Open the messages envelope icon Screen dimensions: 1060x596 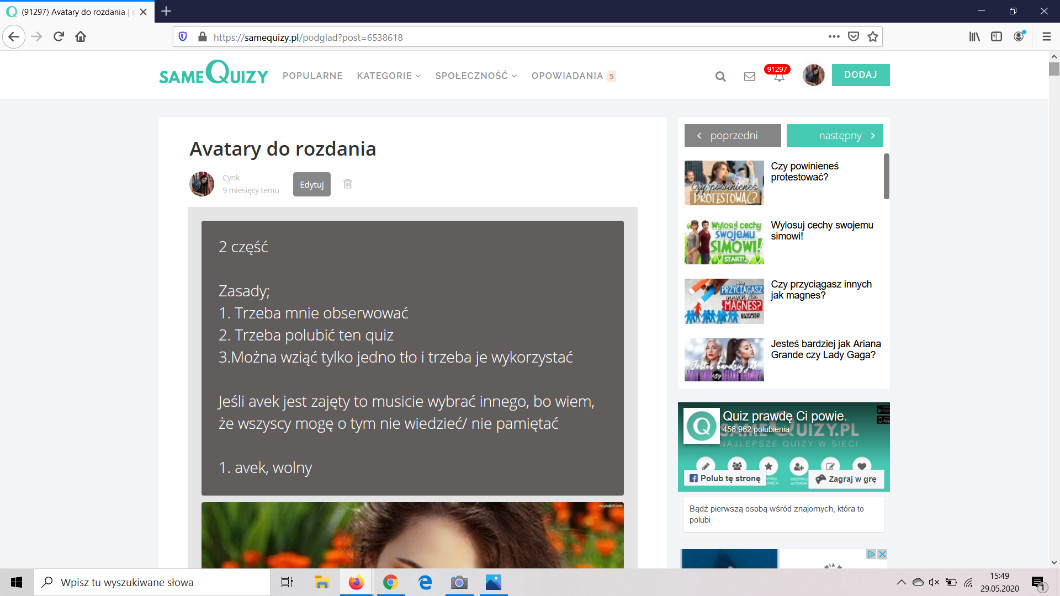point(749,76)
